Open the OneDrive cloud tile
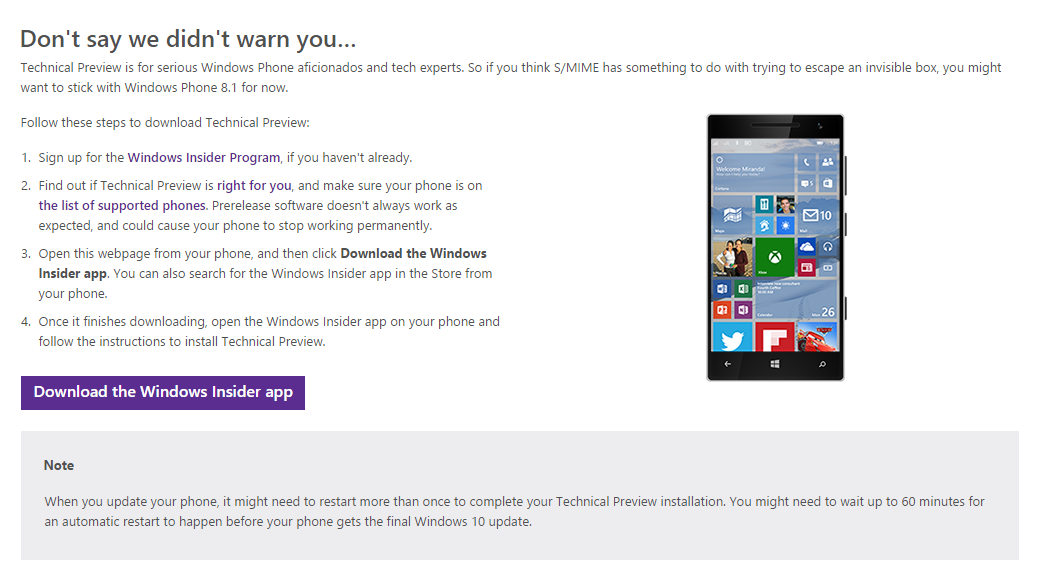 click(x=807, y=247)
